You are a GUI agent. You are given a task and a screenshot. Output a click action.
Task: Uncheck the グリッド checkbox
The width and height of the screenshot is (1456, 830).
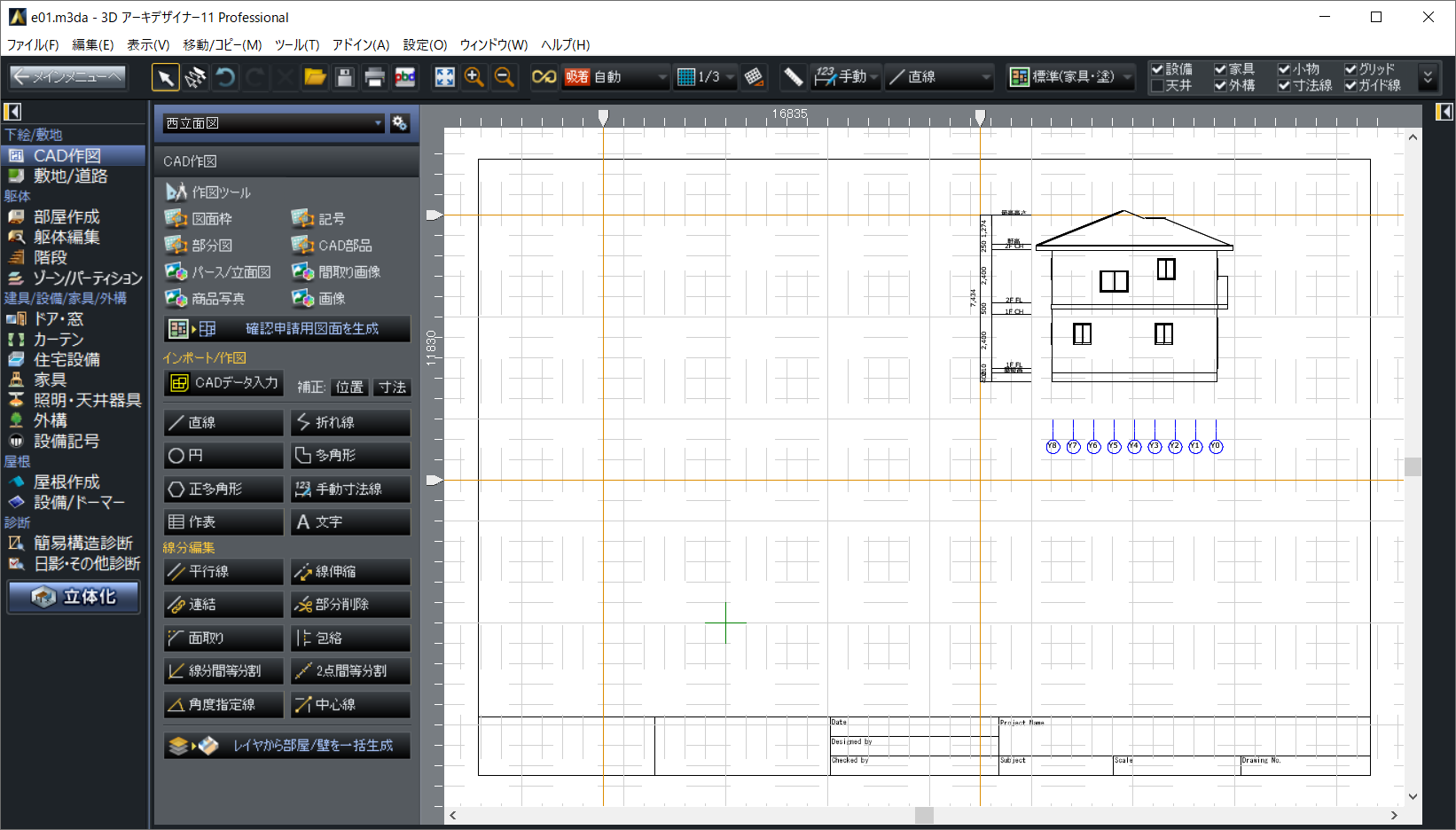[x=1350, y=69]
